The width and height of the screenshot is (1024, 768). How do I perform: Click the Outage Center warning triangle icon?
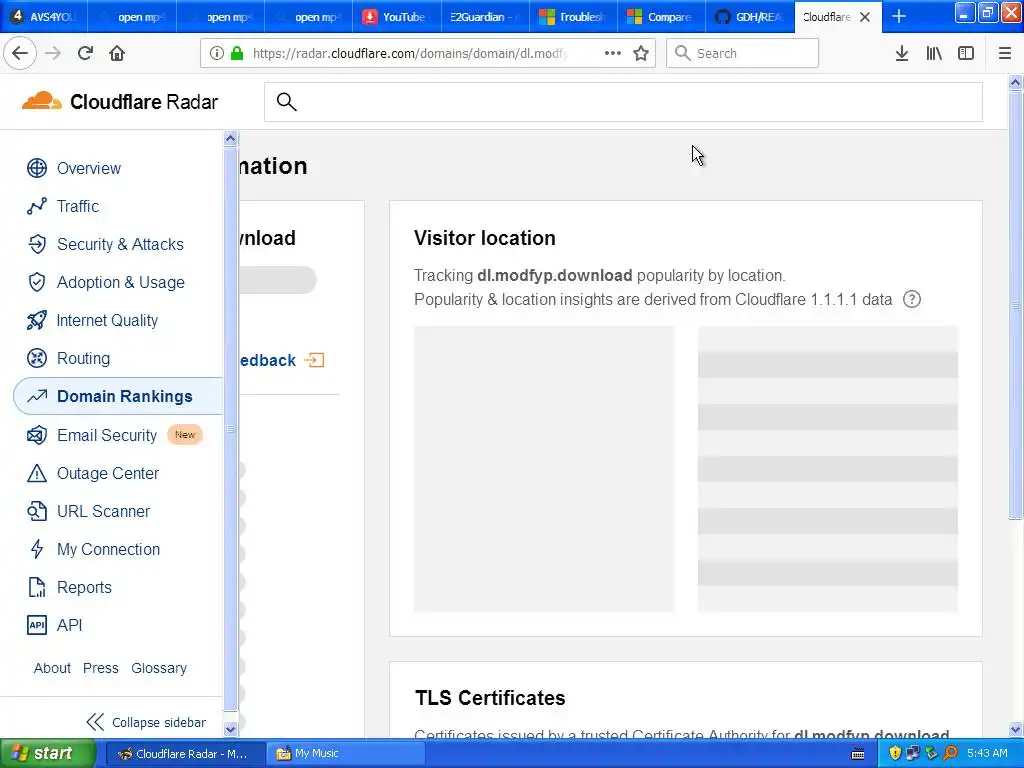pyautogui.click(x=37, y=473)
